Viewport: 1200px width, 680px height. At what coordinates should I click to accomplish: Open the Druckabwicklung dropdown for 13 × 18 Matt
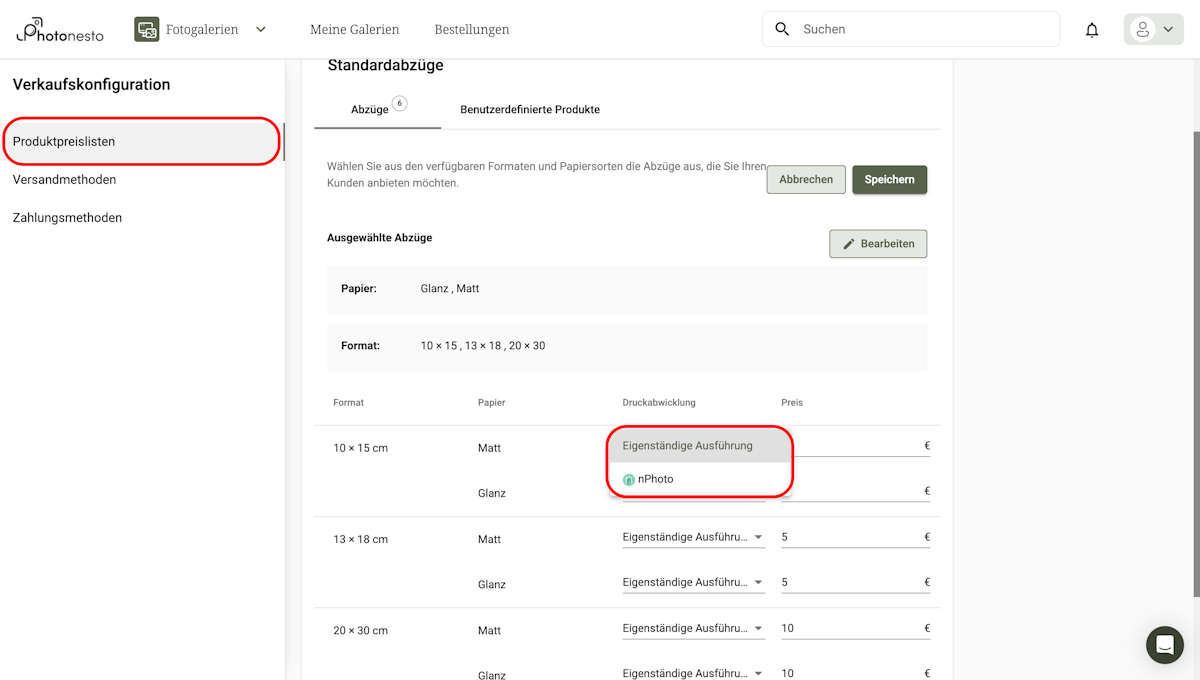[693, 537]
